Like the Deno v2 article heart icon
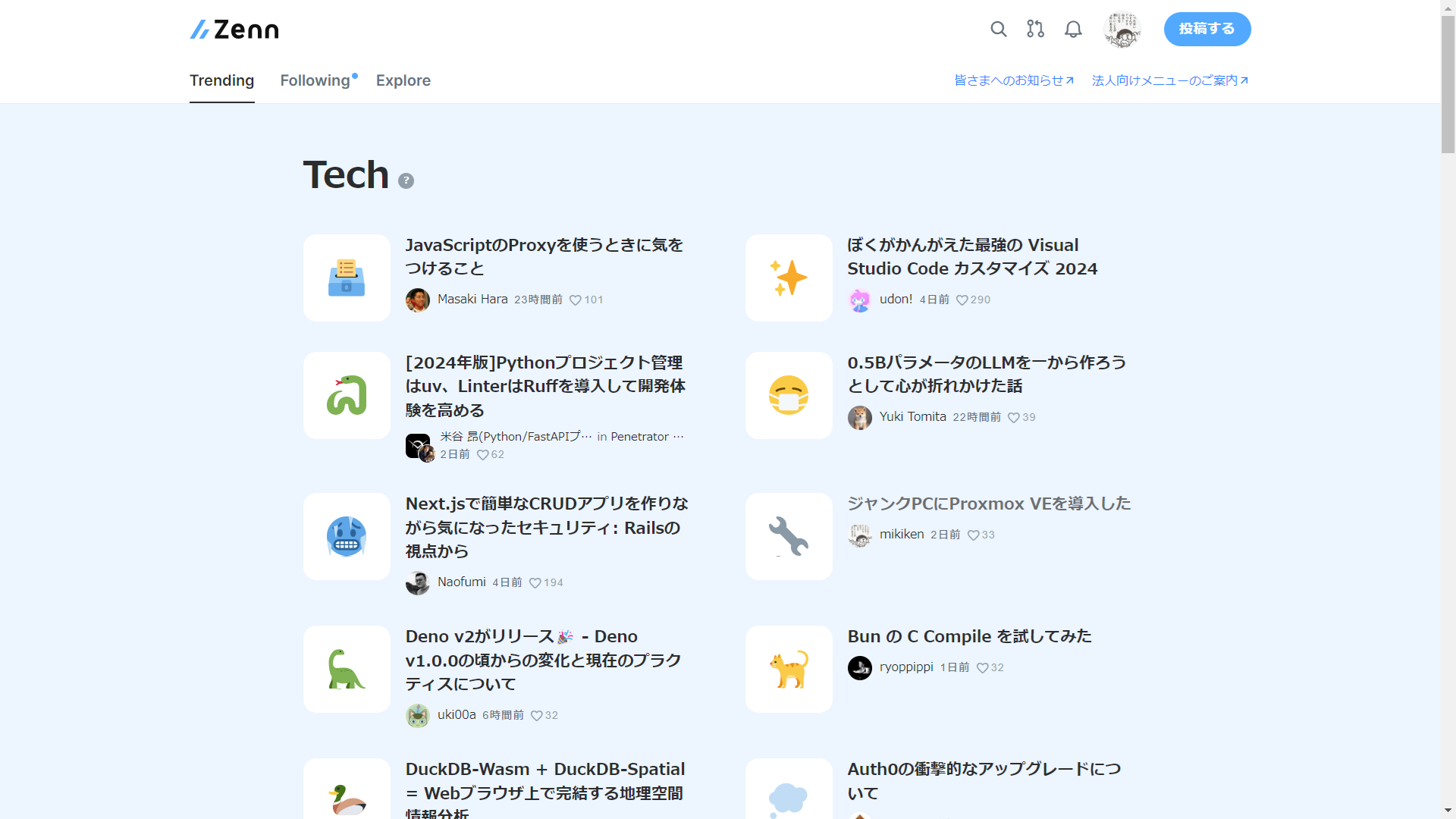 pos(537,715)
